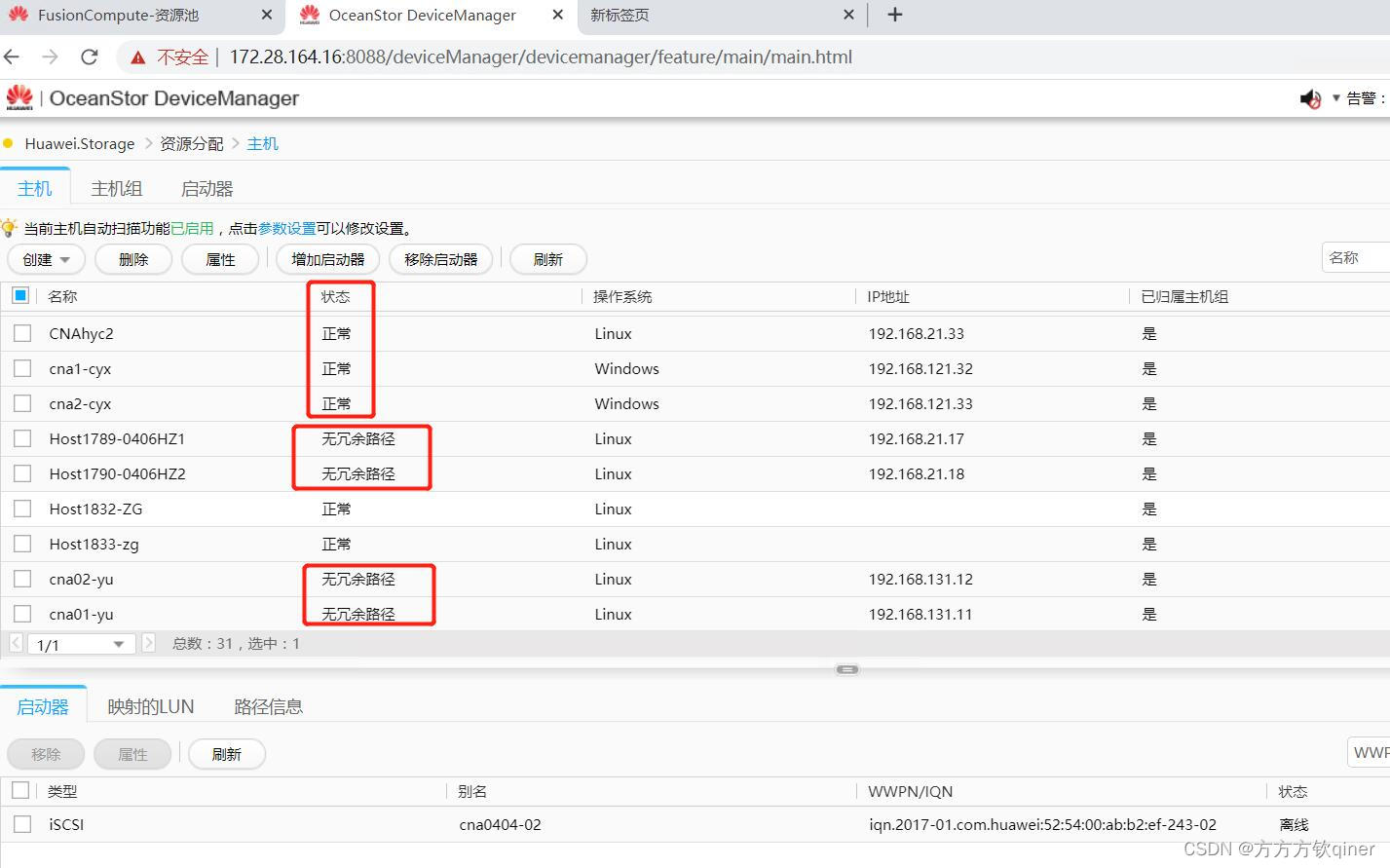The image size is (1390, 868).
Task: Sort by IP地址 column header
Action: pos(888,296)
